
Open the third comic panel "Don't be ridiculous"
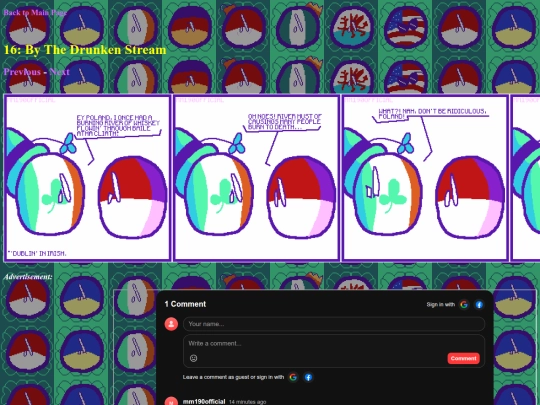pyautogui.click(x=425, y=178)
